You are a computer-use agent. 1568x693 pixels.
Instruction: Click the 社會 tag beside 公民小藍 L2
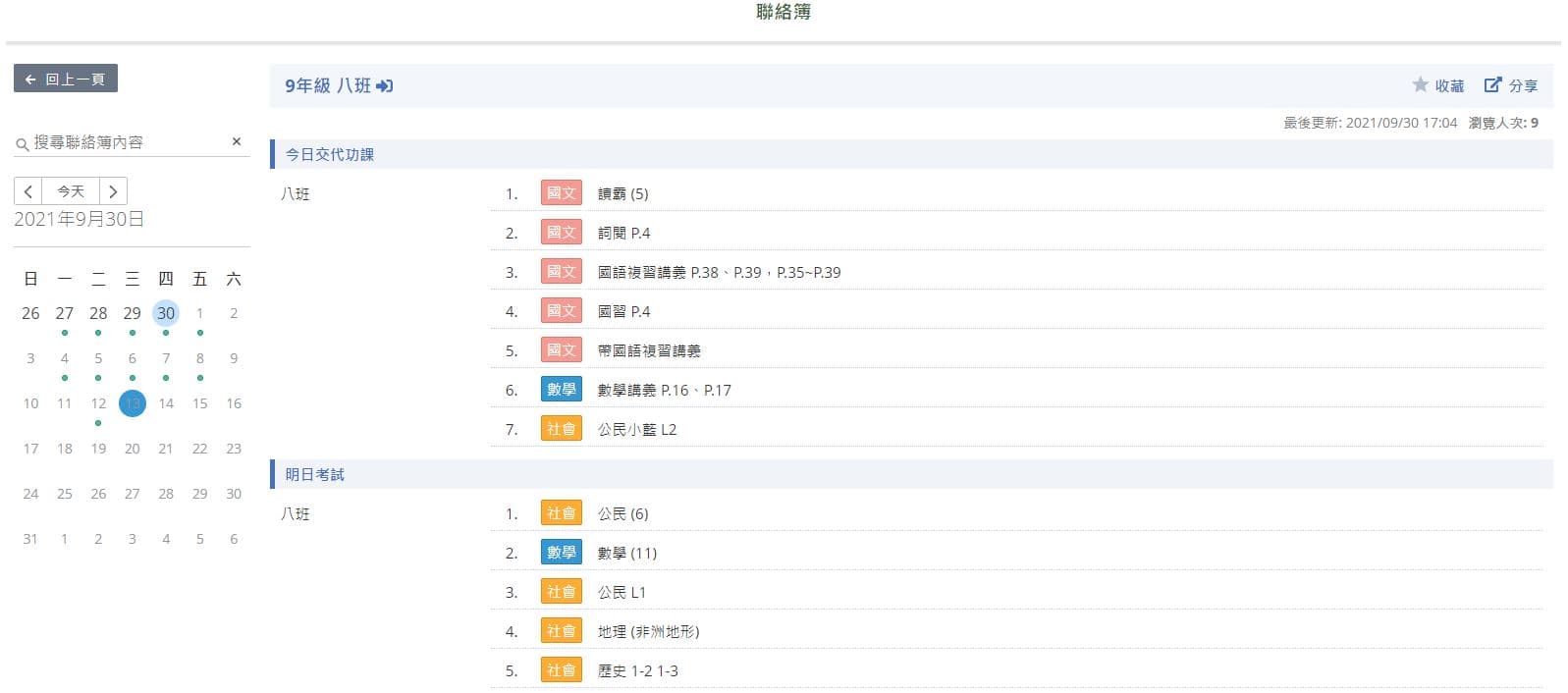(x=562, y=429)
